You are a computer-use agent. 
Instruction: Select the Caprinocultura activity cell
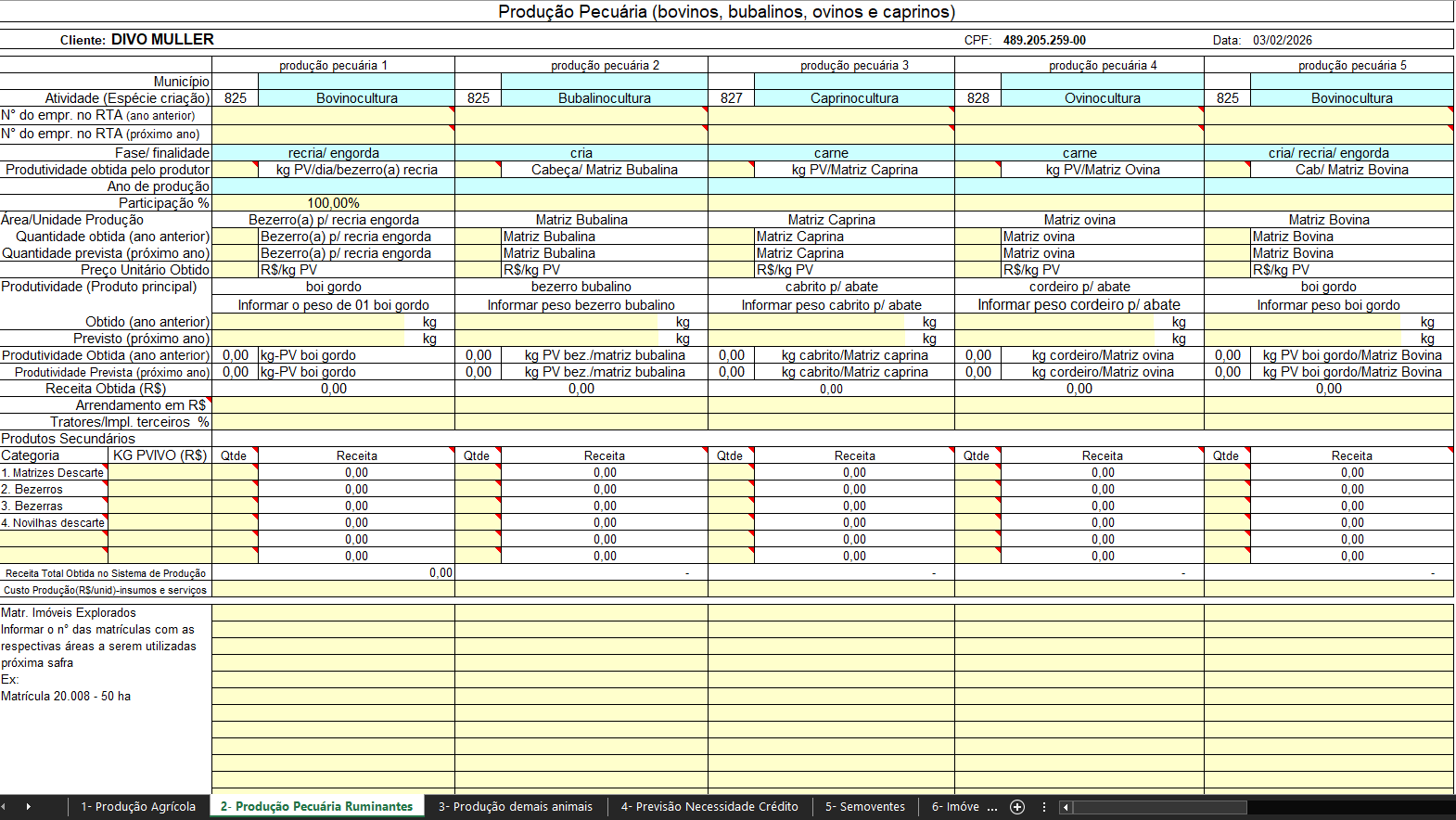(854, 98)
